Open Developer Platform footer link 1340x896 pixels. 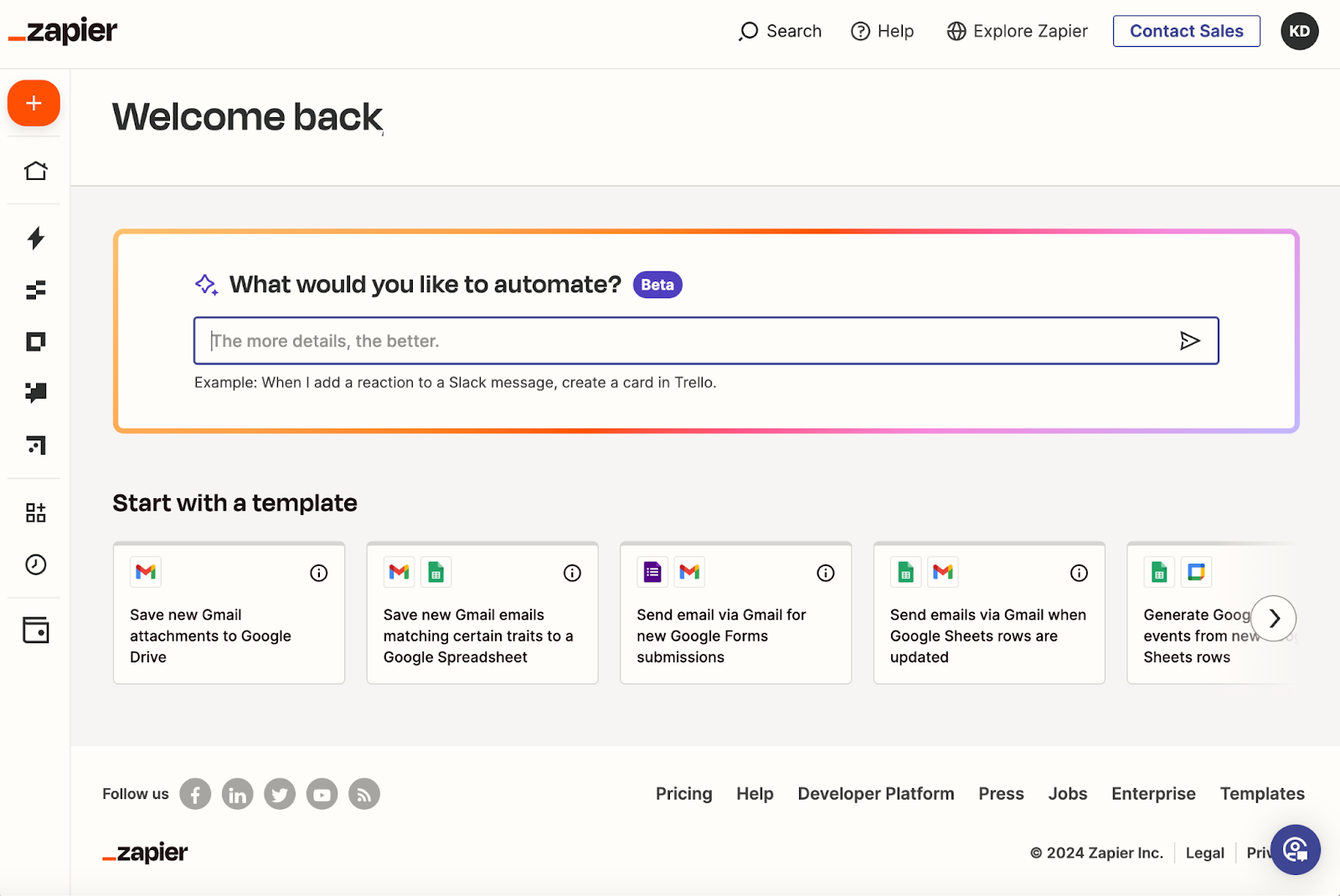coord(876,794)
